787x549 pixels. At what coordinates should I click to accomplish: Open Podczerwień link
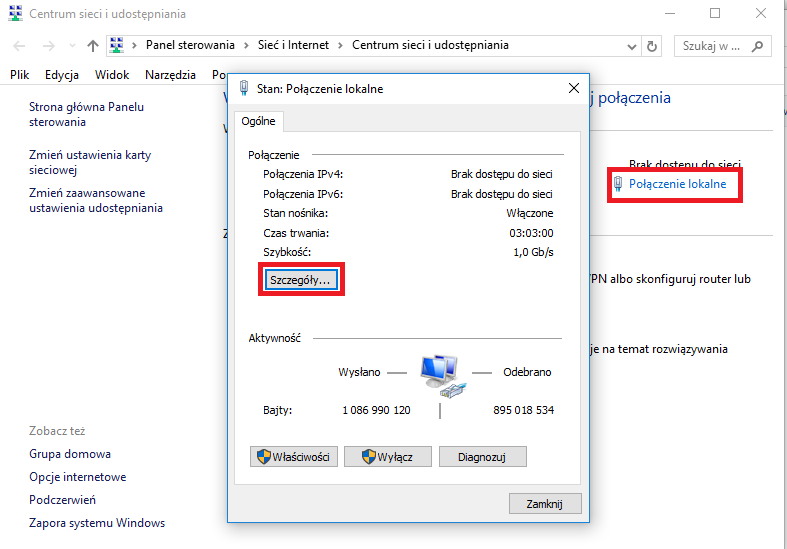pyautogui.click(x=62, y=500)
